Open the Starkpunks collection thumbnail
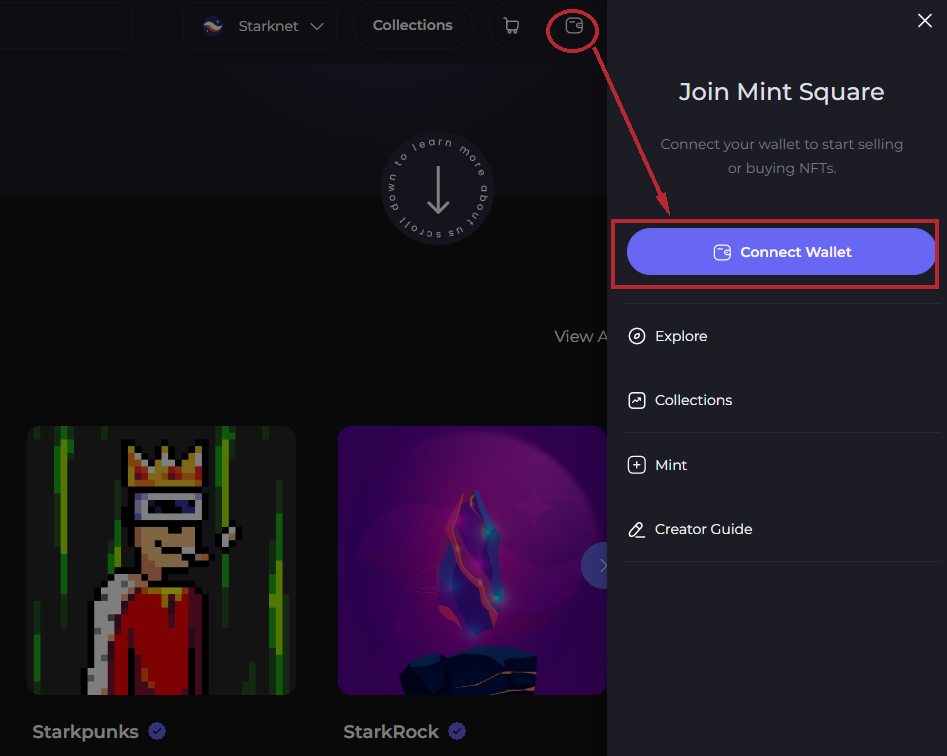 point(161,560)
